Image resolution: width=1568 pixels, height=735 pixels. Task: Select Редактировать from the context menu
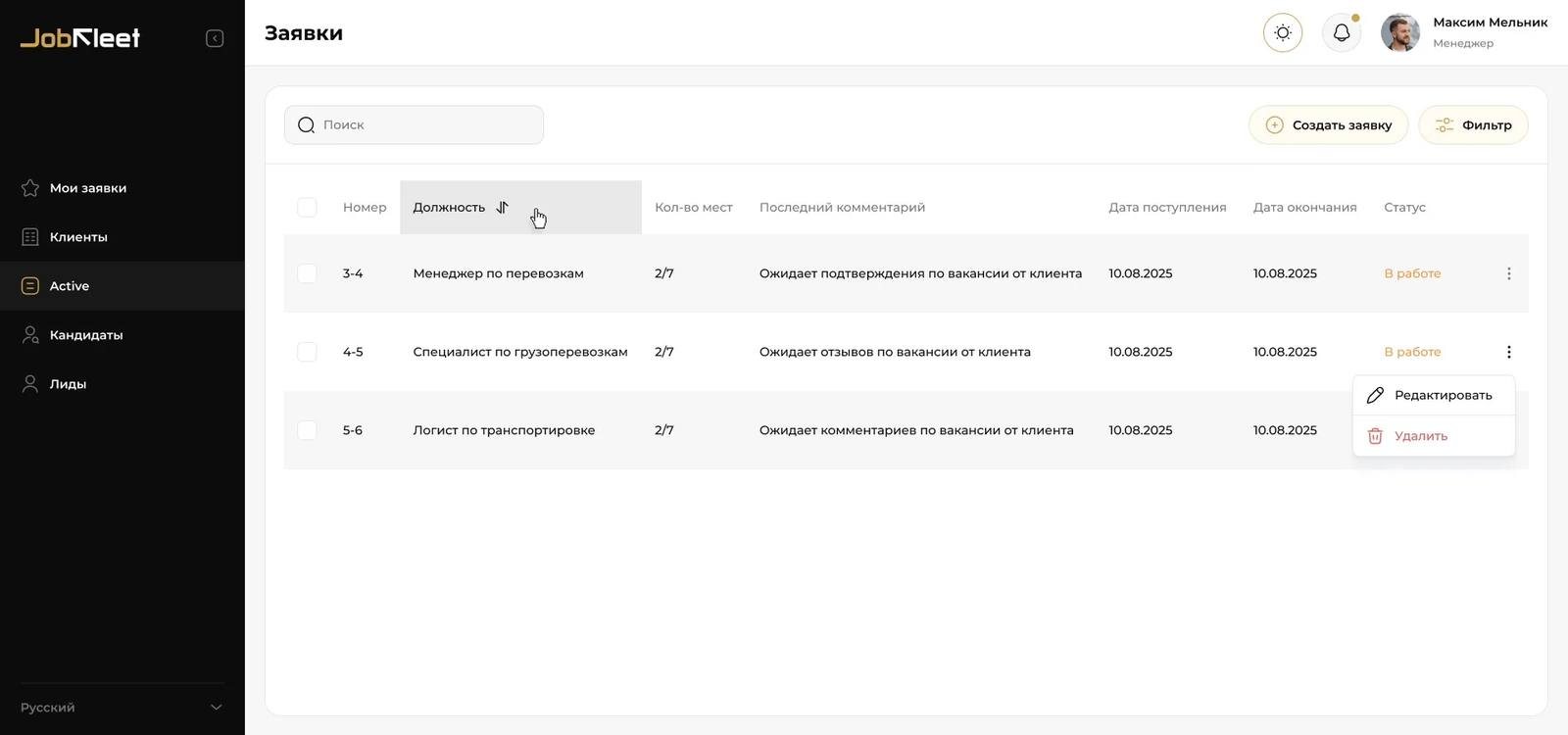(1434, 395)
